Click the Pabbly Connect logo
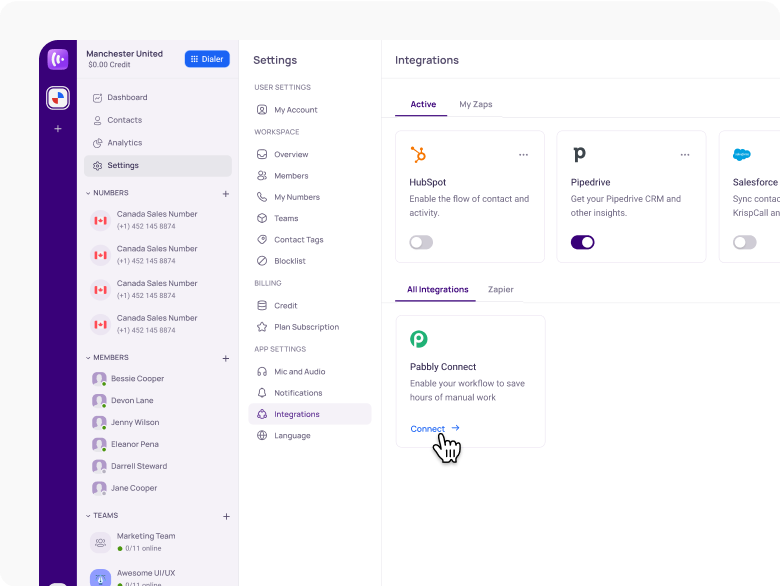Viewport: 780px width, 586px height. 419,339
